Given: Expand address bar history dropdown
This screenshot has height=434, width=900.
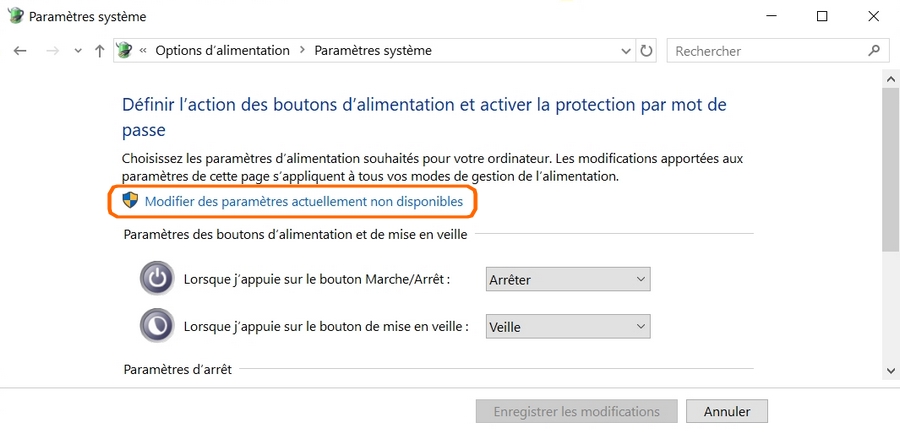Looking at the screenshot, I should click(x=626, y=51).
